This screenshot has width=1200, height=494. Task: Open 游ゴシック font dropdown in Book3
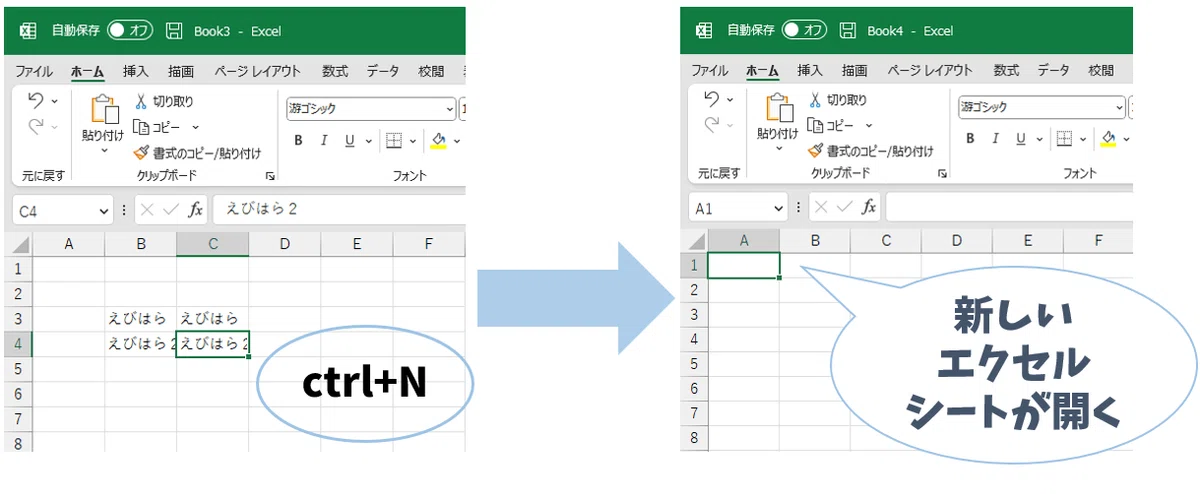click(448, 108)
